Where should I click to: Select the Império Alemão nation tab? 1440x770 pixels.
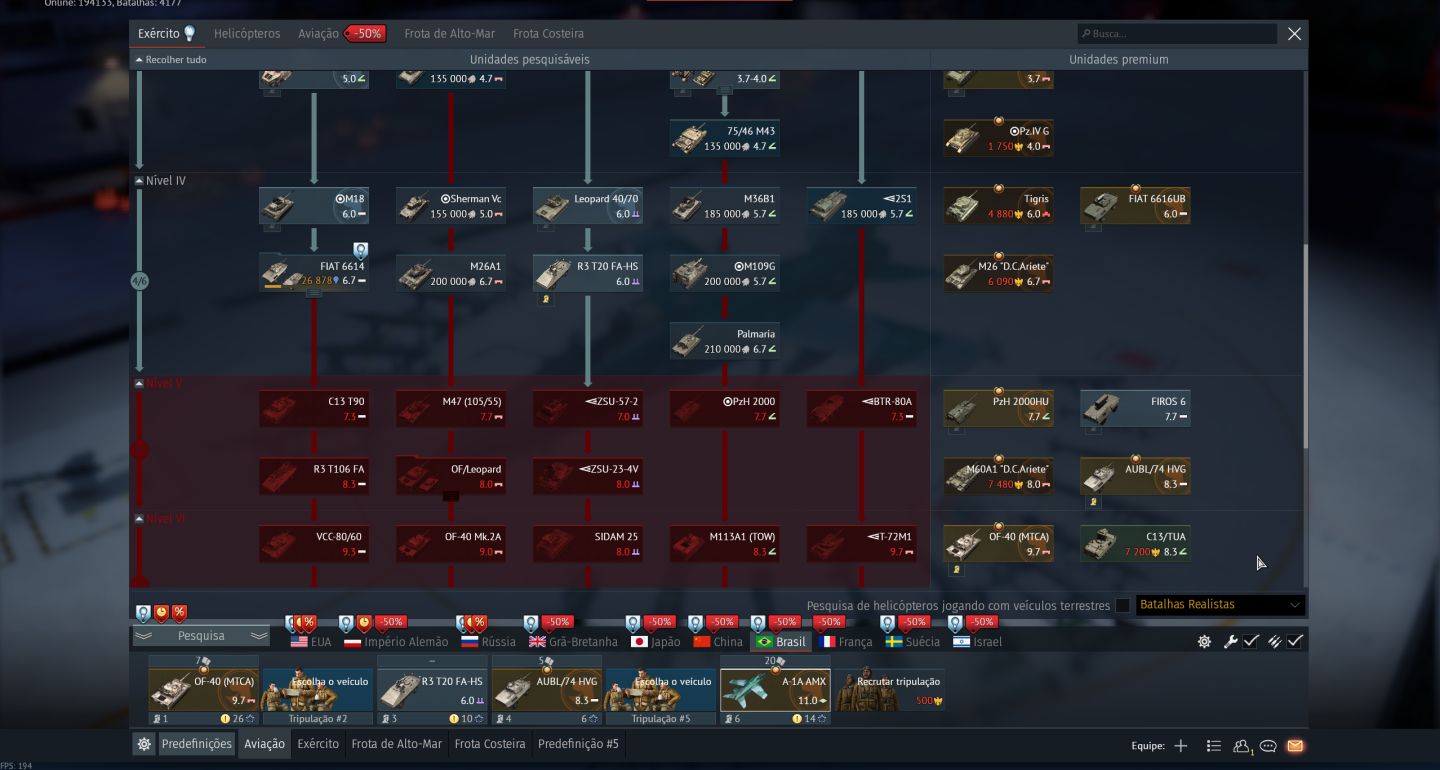pyautogui.click(x=396, y=642)
